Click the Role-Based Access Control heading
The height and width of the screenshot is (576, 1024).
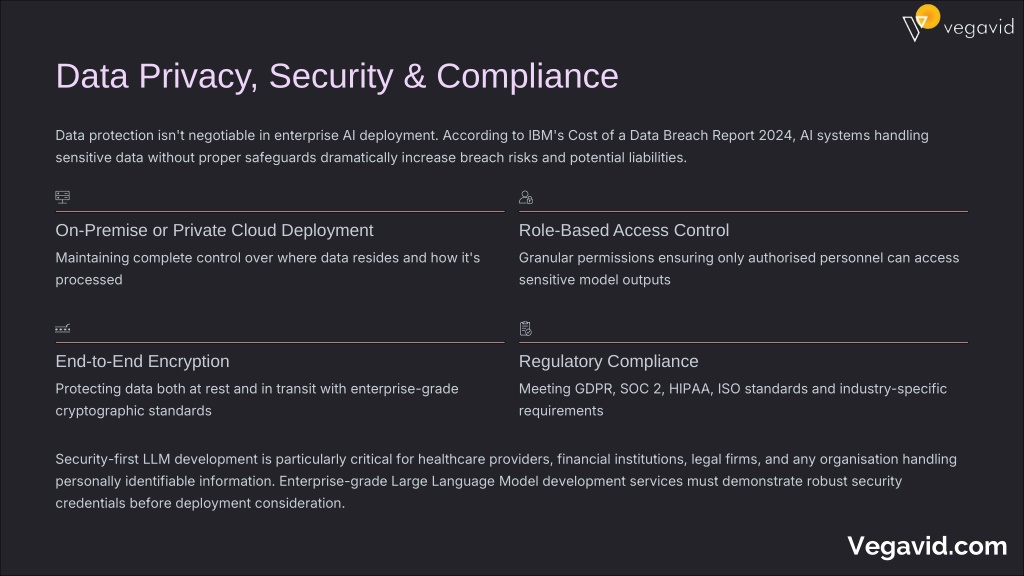[x=623, y=230]
